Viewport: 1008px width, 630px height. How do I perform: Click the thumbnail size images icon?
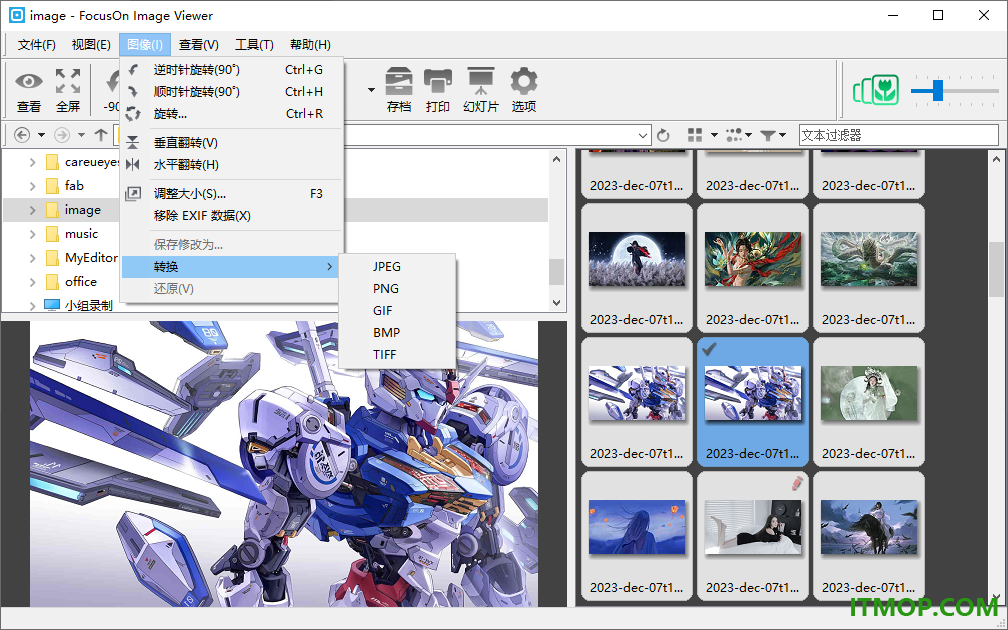pyautogui.click(x=876, y=91)
